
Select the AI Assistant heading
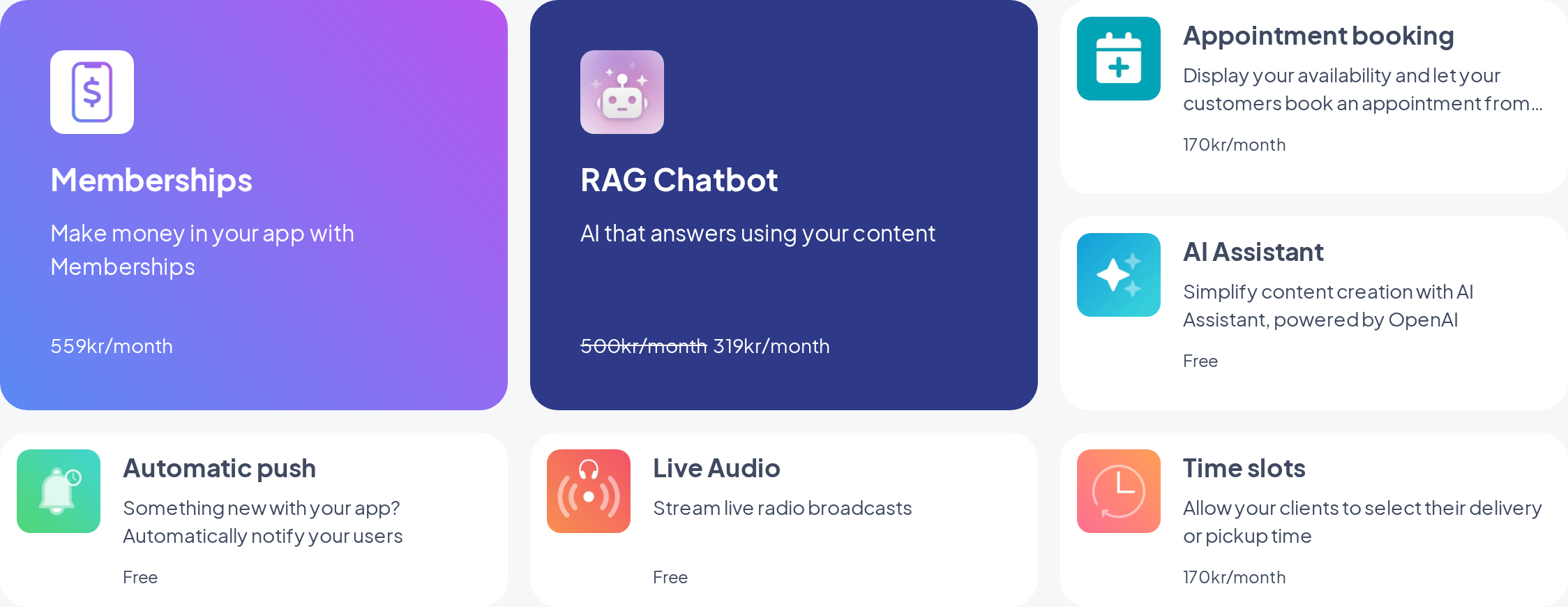click(x=1253, y=252)
